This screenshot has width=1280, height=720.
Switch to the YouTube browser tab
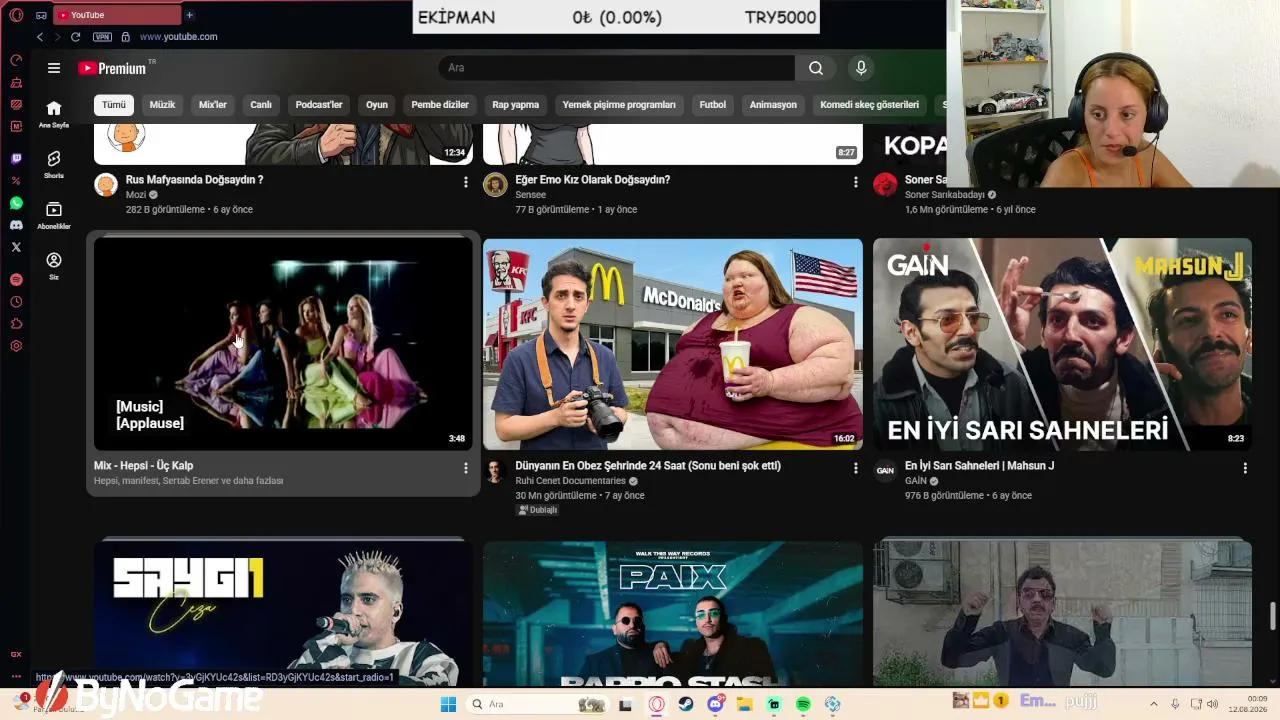[116, 15]
